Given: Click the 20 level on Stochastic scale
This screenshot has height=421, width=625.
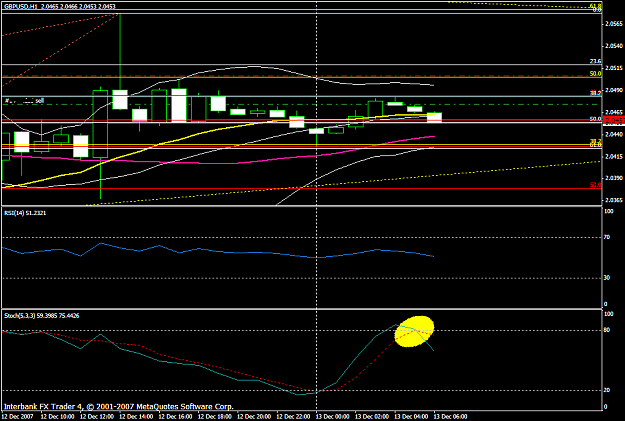Looking at the screenshot, I should (x=607, y=390).
